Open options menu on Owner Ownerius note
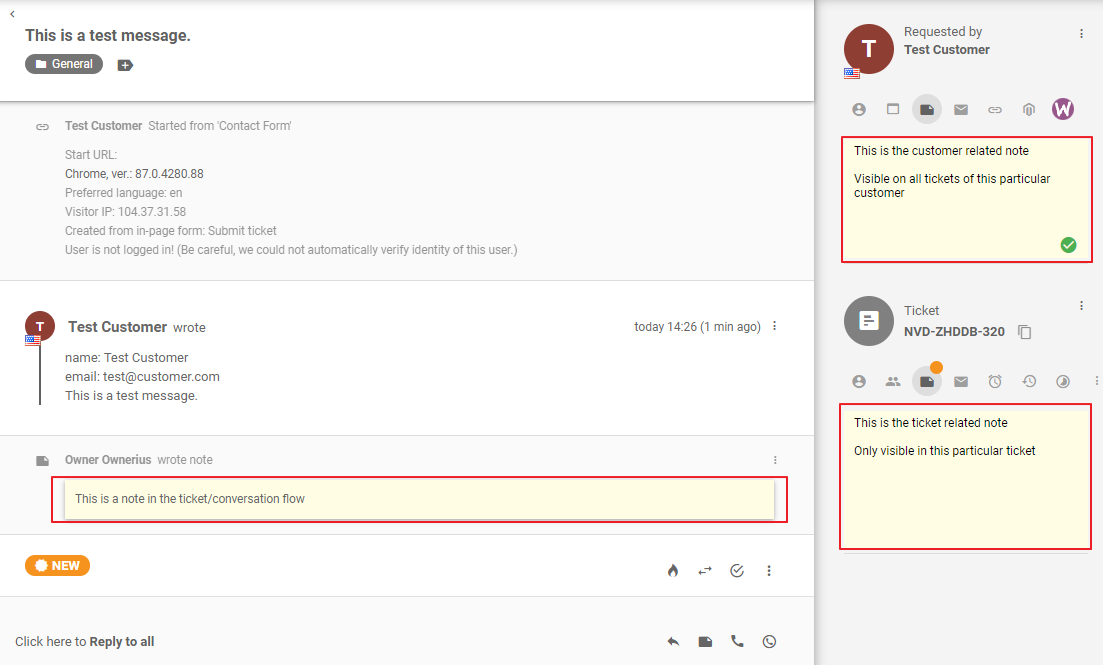 pyautogui.click(x=776, y=460)
